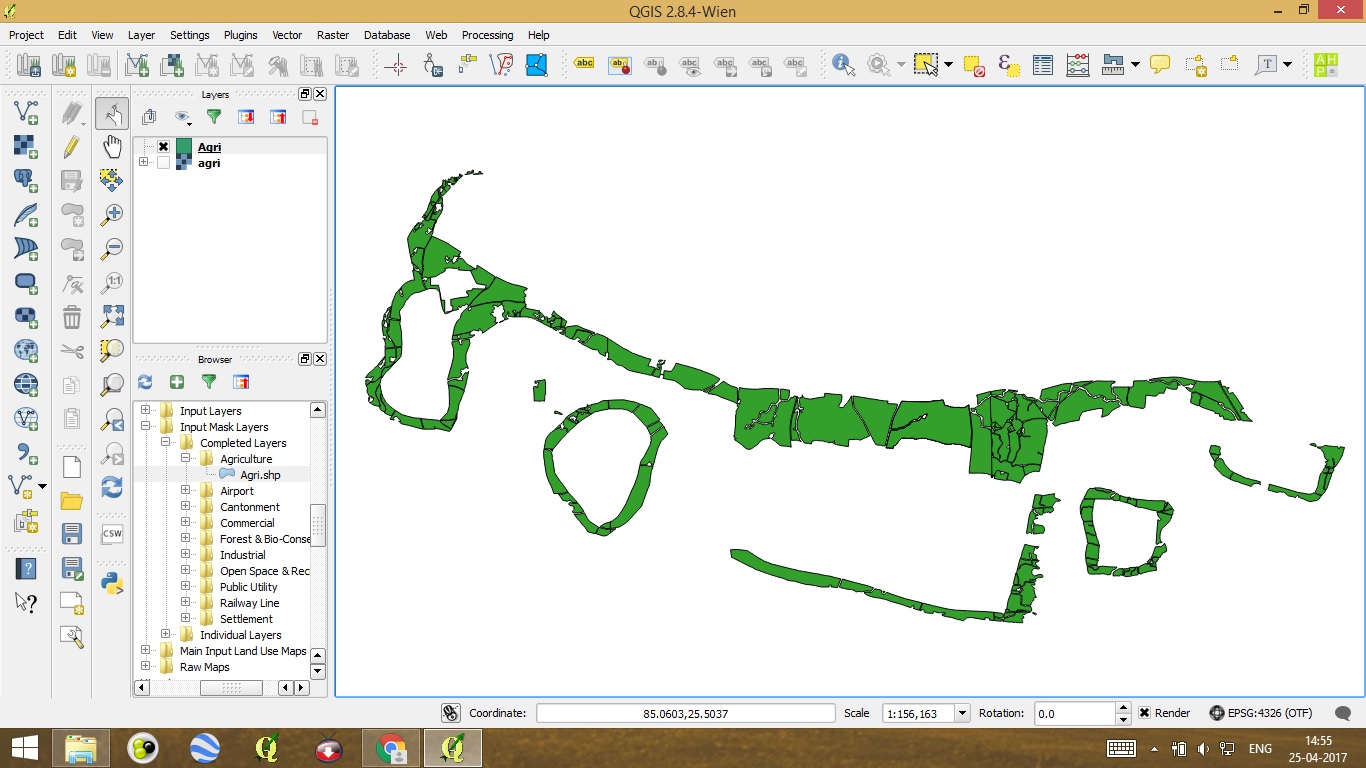The image size is (1366, 768).
Task: Expand the Airport folder
Action: tap(186, 491)
